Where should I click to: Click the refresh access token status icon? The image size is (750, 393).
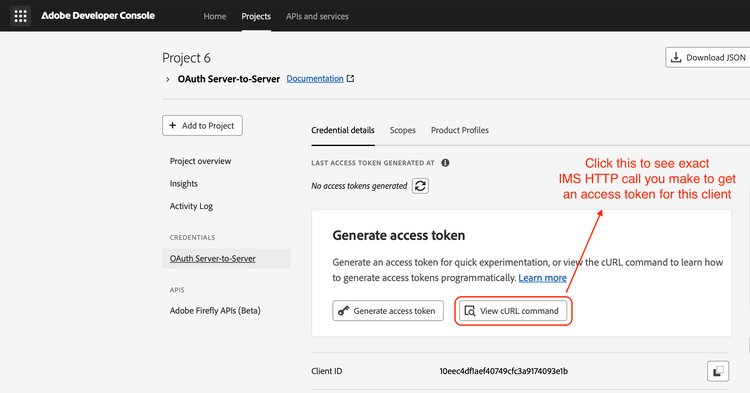tap(420, 186)
